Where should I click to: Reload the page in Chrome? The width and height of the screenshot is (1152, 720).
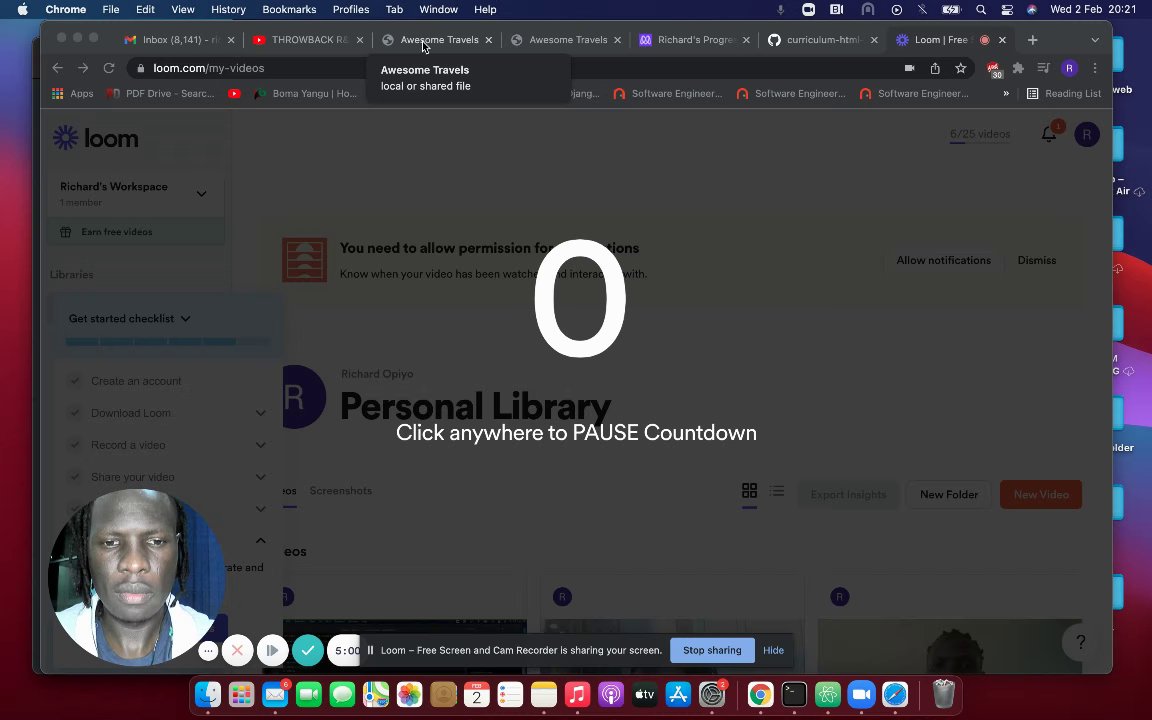pyautogui.click(x=109, y=68)
